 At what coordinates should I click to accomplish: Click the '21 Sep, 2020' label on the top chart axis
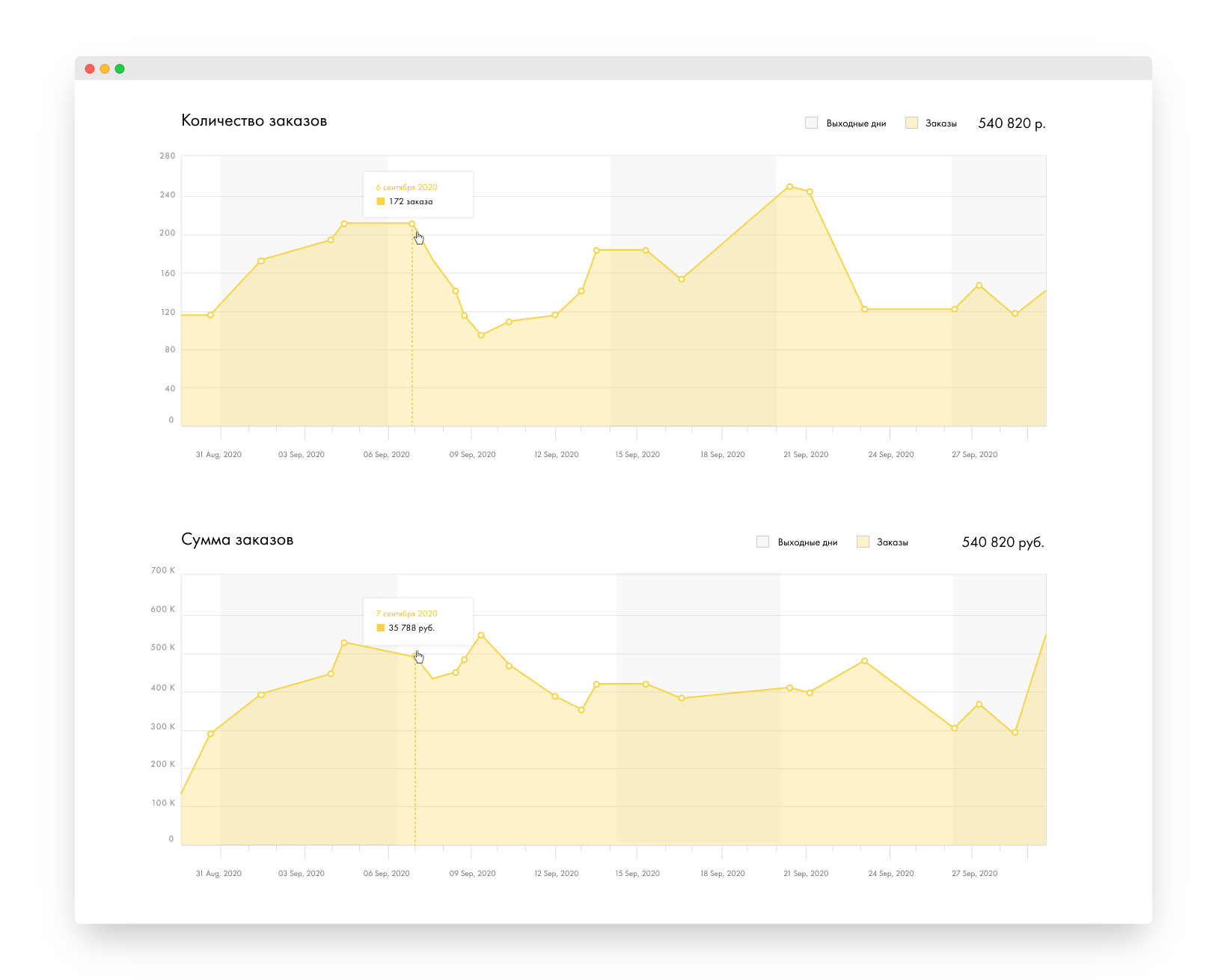tap(806, 455)
